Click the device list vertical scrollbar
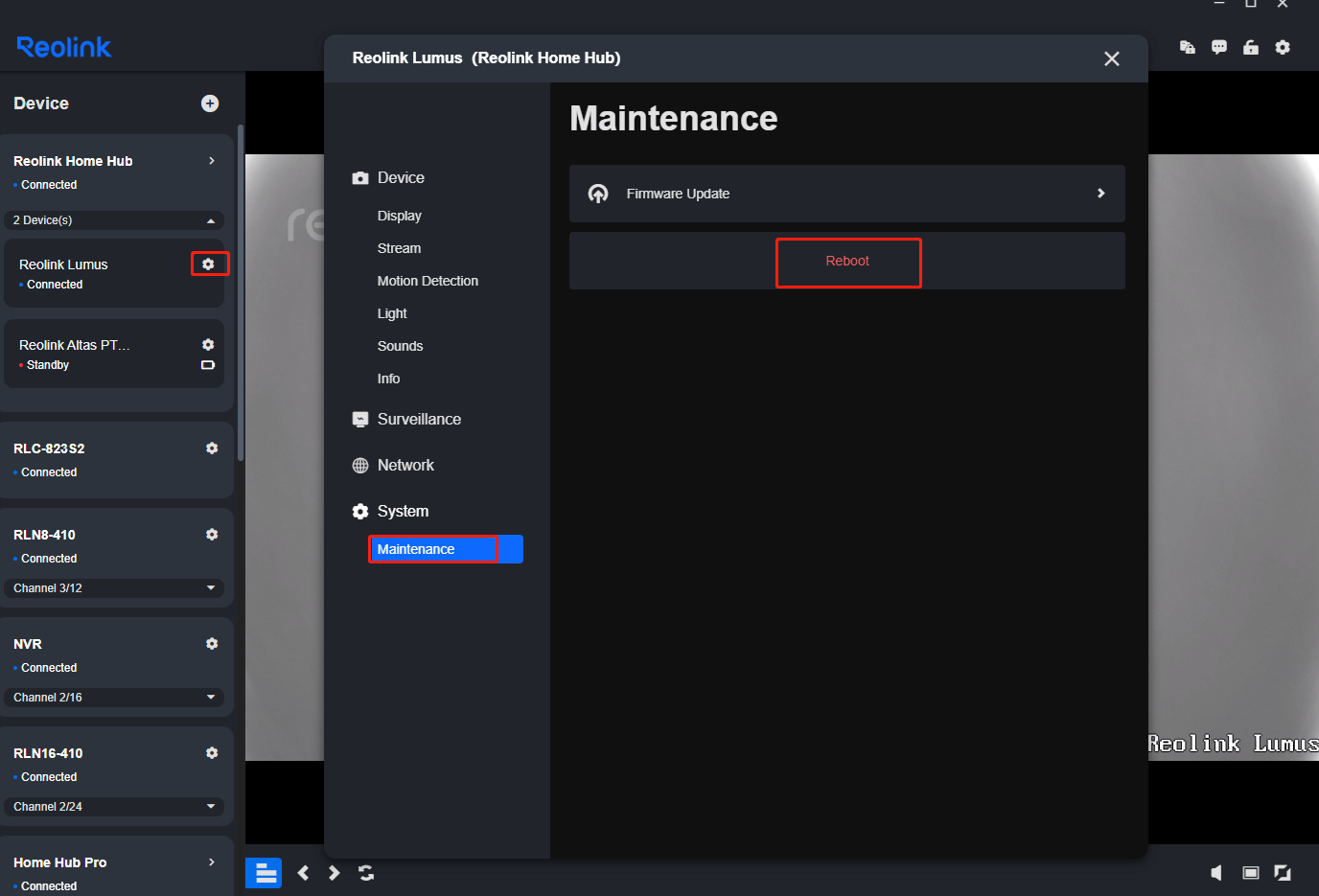1319x896 pixels. [241, 287]
